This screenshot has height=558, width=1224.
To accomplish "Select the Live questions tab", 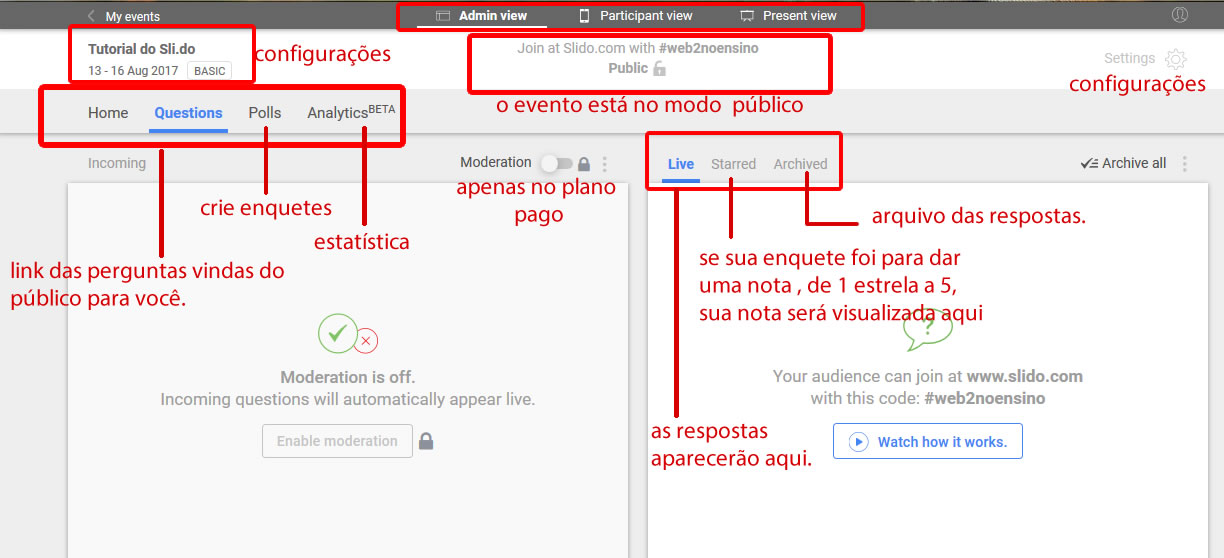I will 681,164.
